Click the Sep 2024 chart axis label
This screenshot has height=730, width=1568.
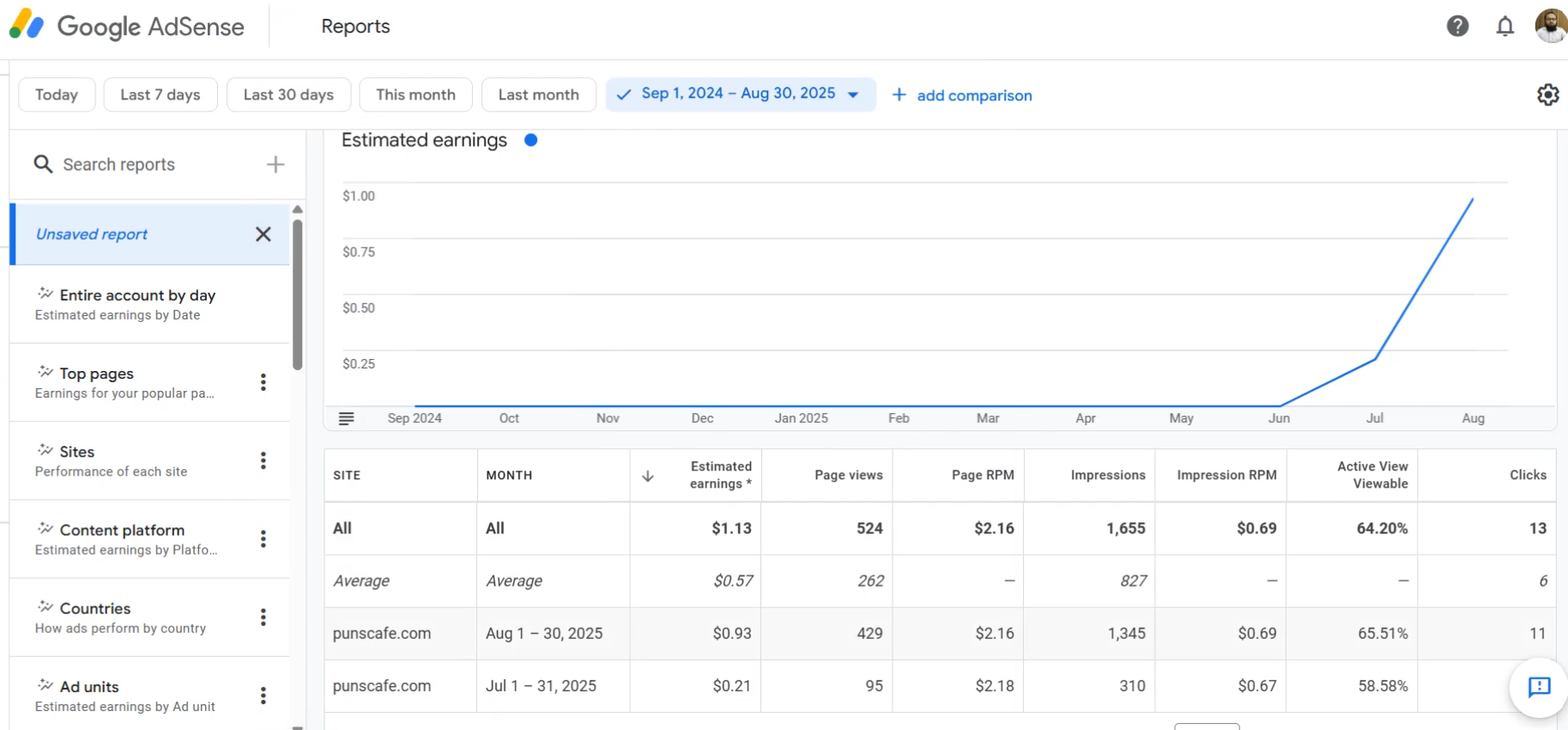(415, 418)
